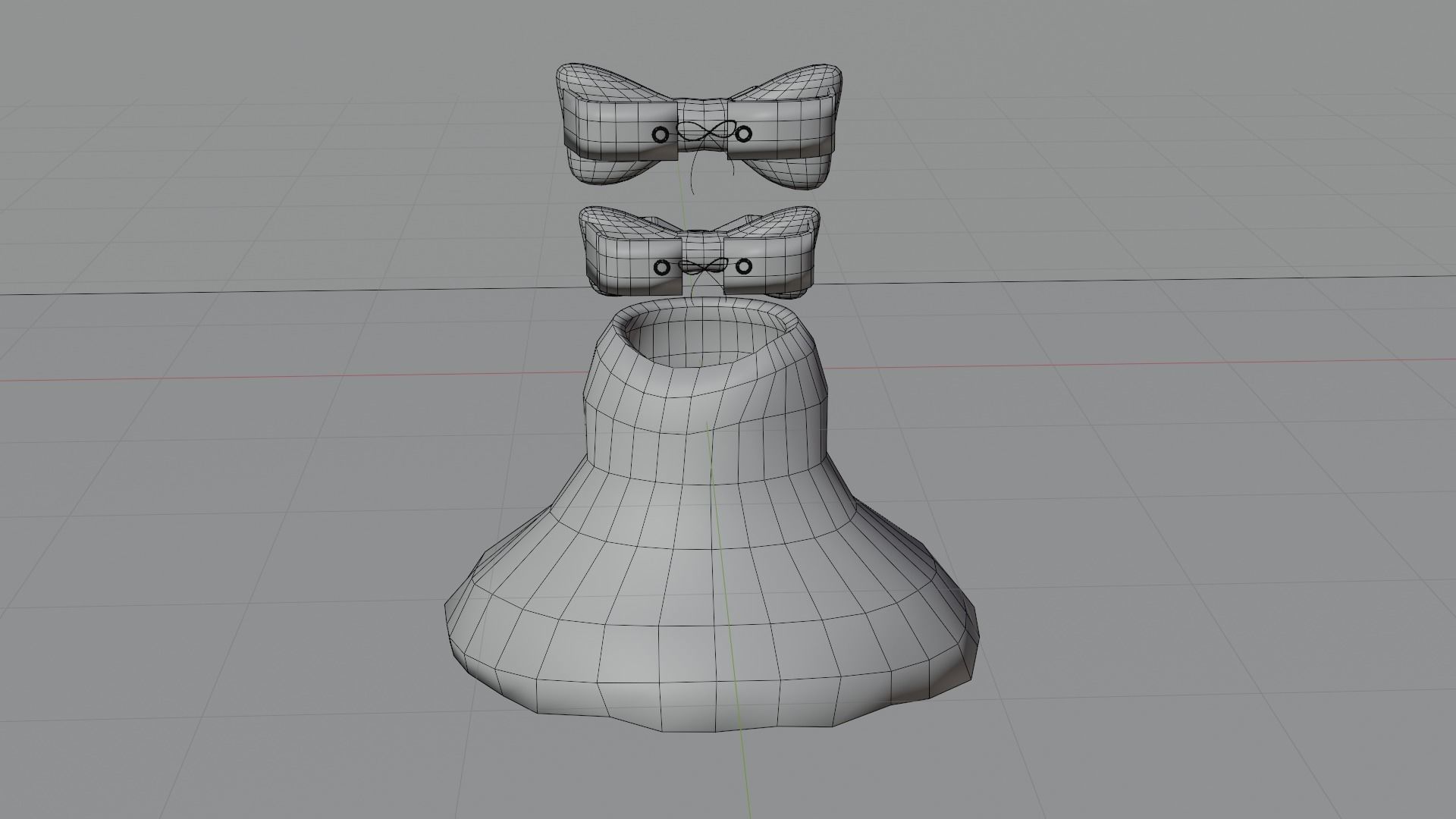
Task: Click the left eyelet ring on upper bow
Action: click(661, 135)
